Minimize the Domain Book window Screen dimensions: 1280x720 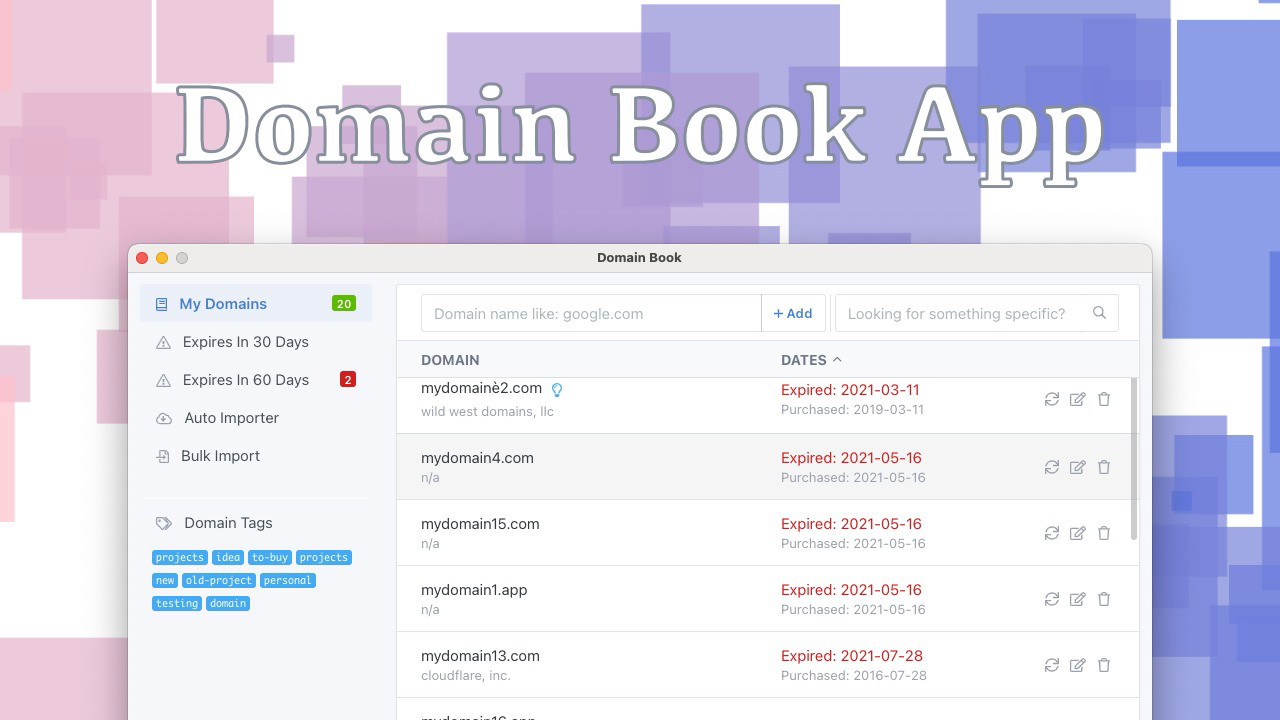click(162, 258)
